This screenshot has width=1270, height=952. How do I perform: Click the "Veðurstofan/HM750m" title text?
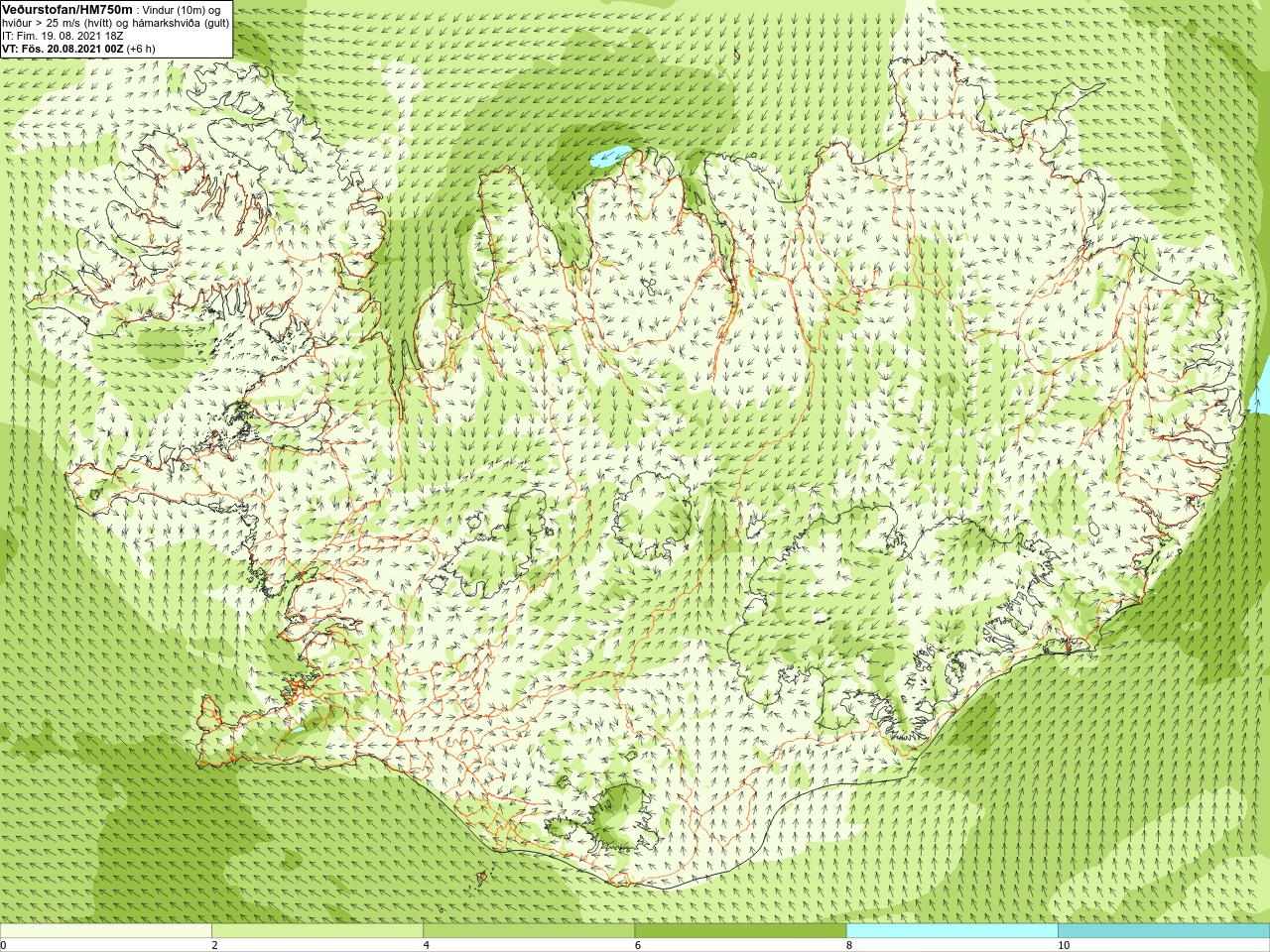tap(66, 9)
